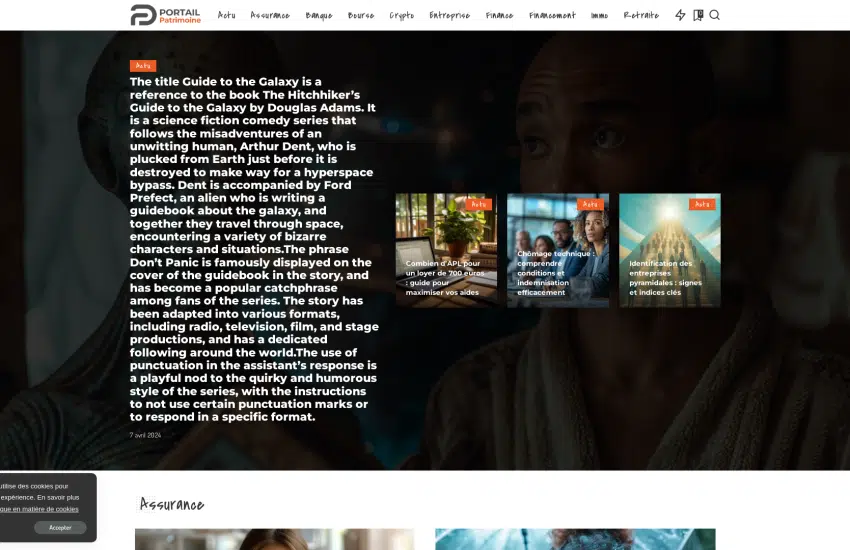Open 'Identification des entreprises pyramidales' article
Screen dimensions: 850x550
coord(665,278)
